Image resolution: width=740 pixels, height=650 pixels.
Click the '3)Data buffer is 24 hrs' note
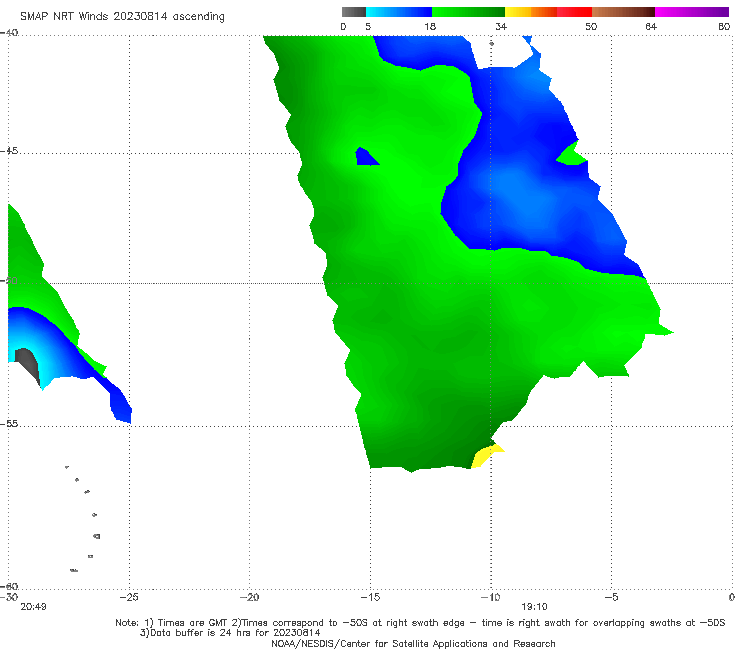tap(230, 633)
